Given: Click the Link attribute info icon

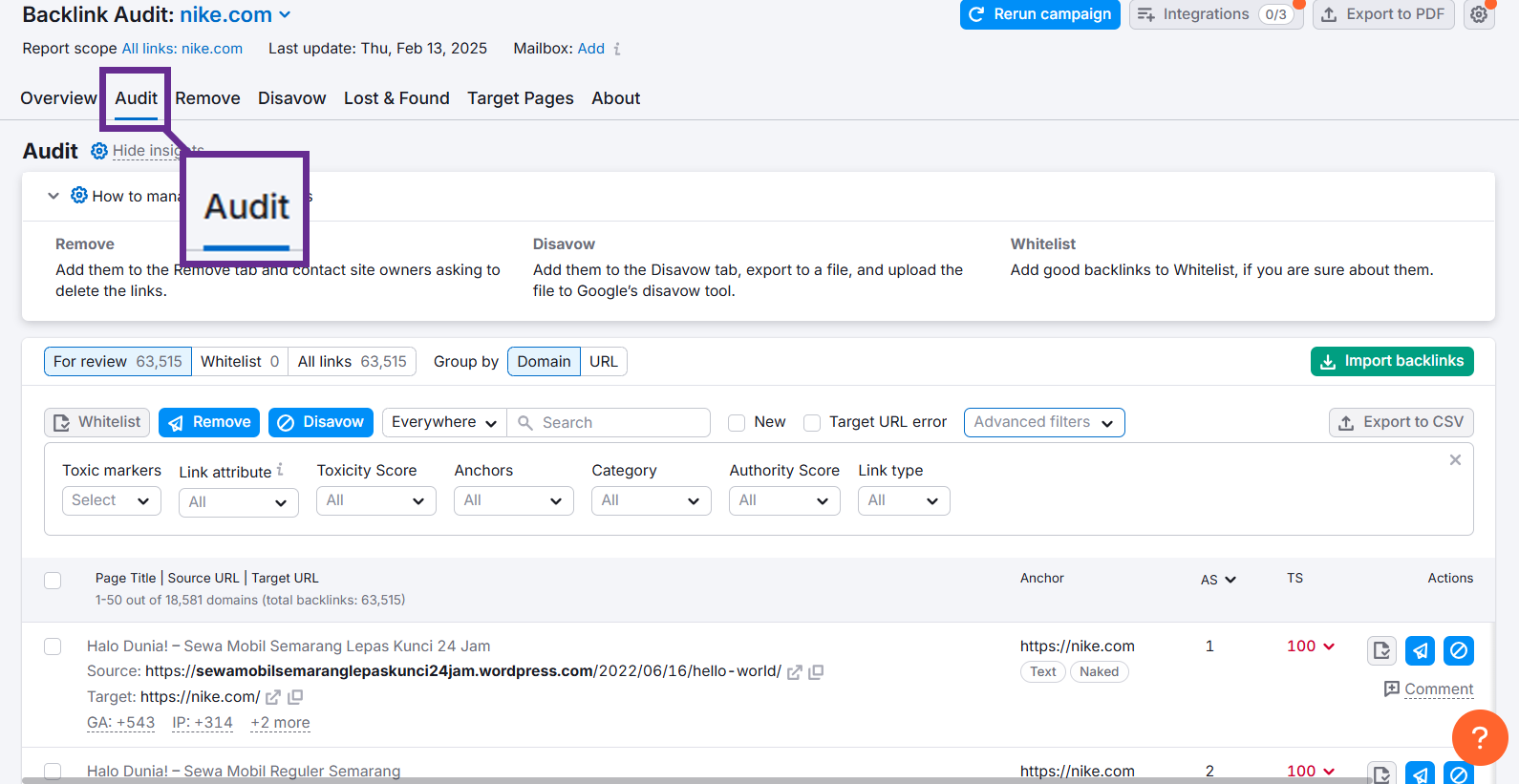Looking at the screenshot, I should (280, 470).
